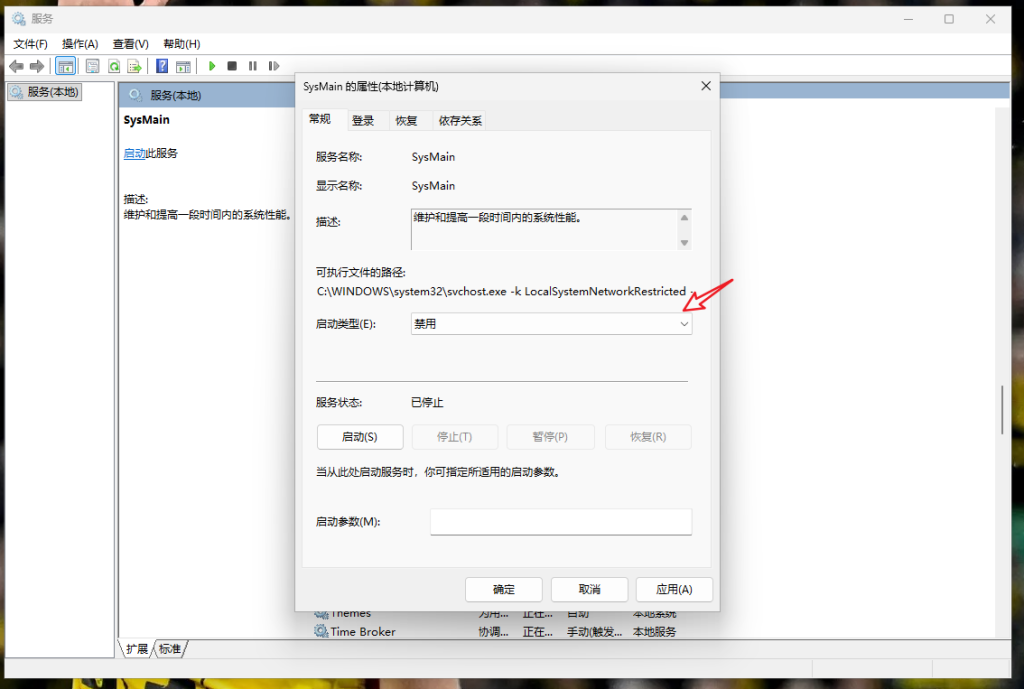This screenshot has height=689, width=1024.
Task: Click the 启动(S) button
Action: click(360, 437)
